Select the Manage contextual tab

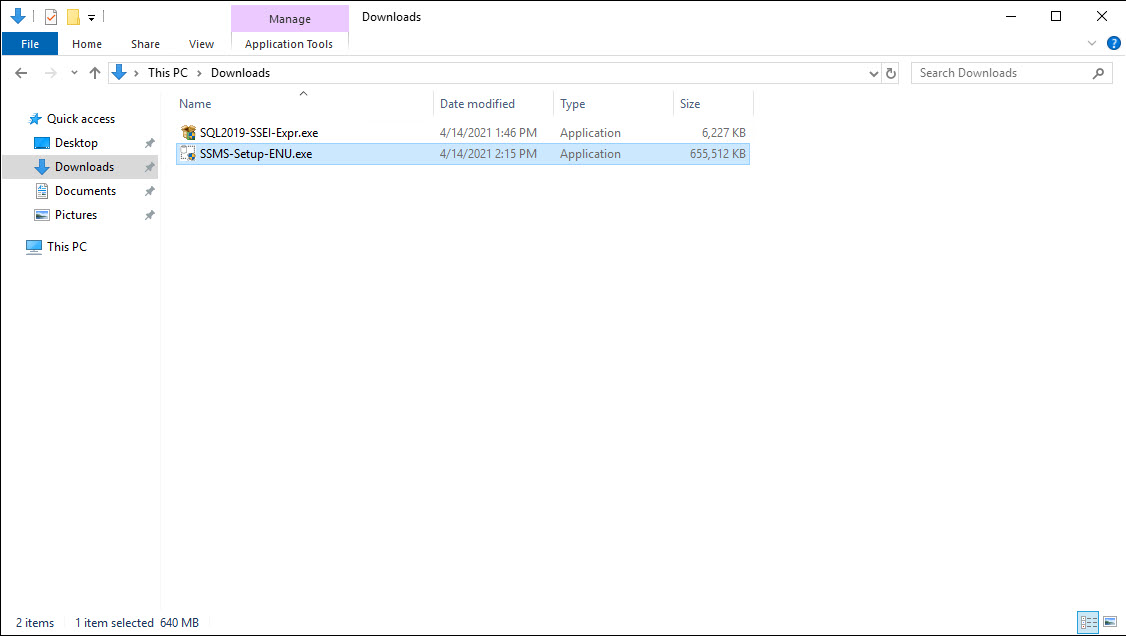[289, 19]
